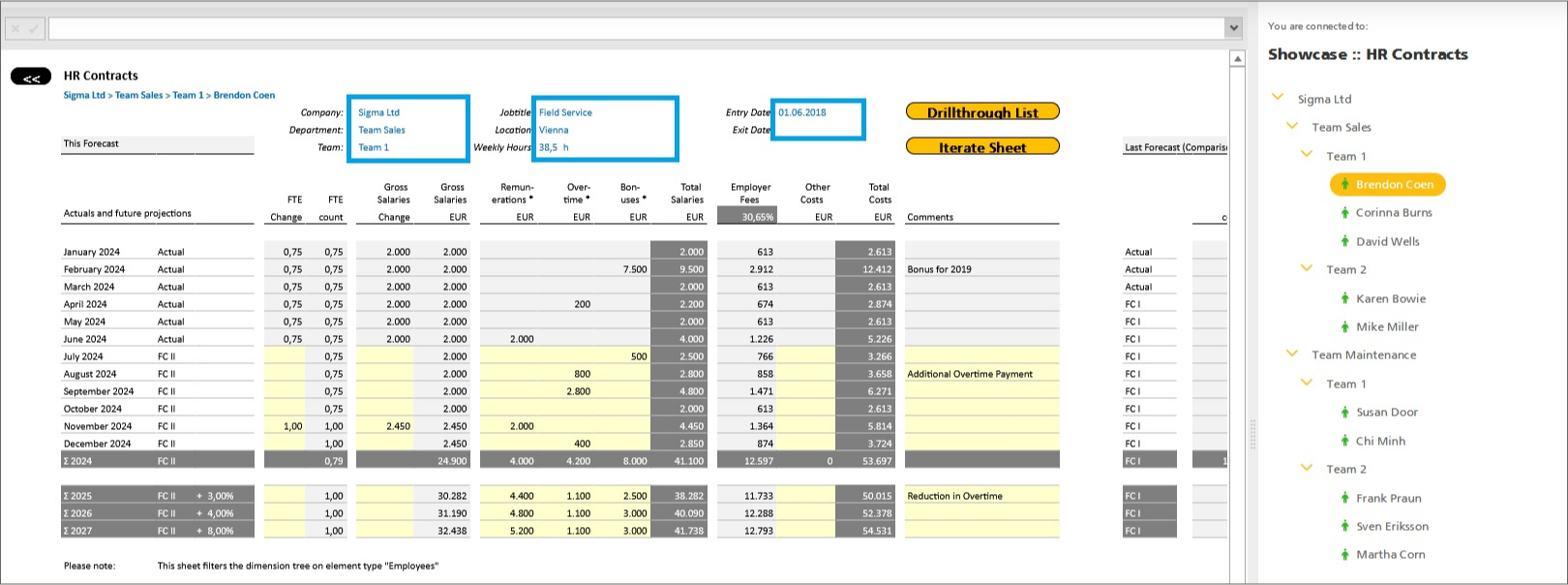The image size is (1568, 585).
Task: Select Martha Corn in the tree
Action: click(x=1390, y=554)
